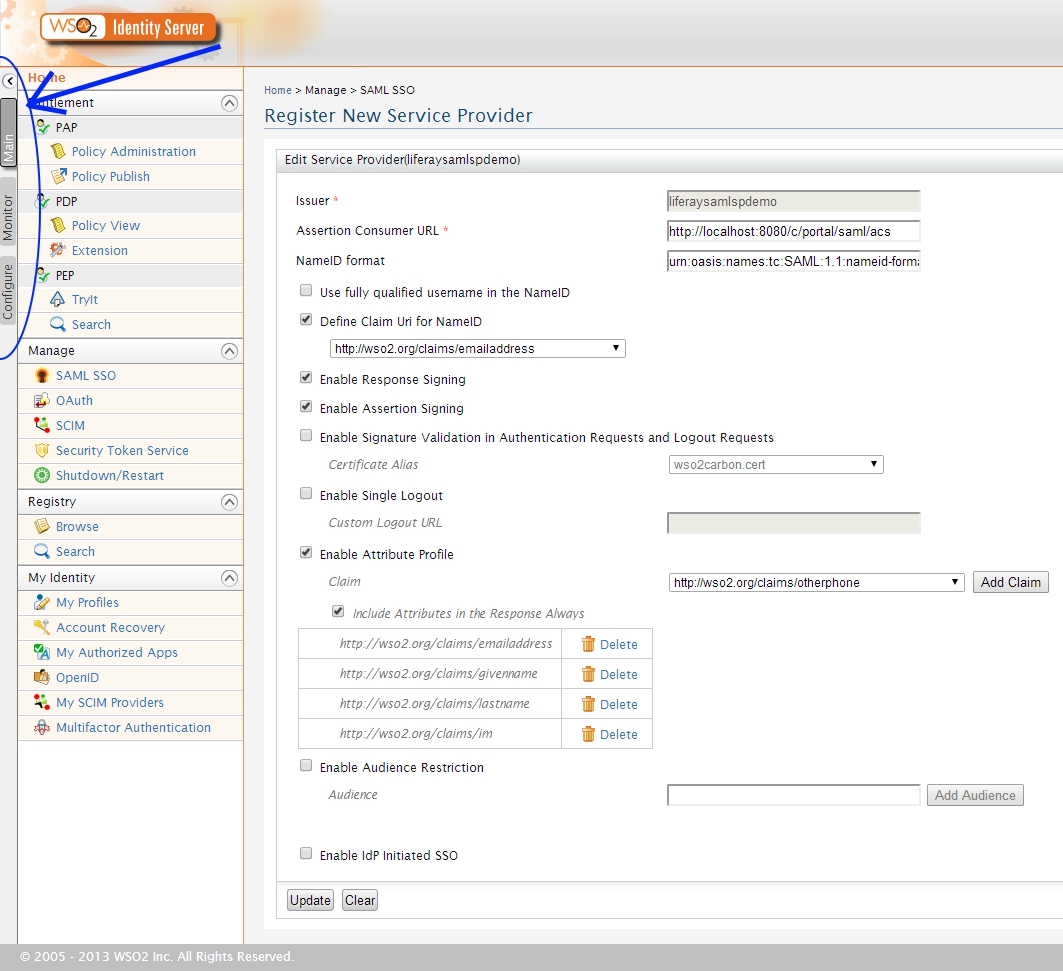Collapse the My Identity menu section
Image resolution: width=1063 pixels, height=971 pixels.
point(230,578)
